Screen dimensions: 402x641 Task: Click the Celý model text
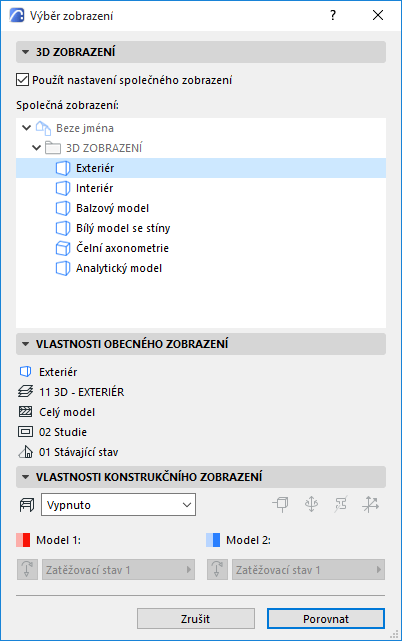[67, 412]
